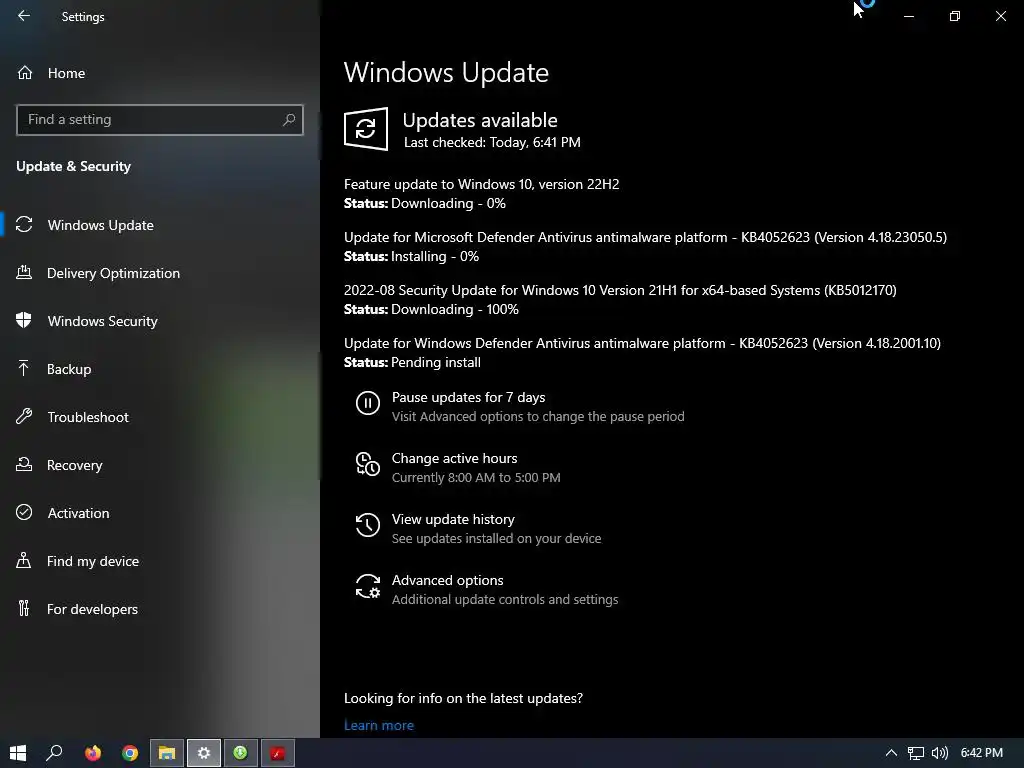Click the Find my device person icon

24,560
